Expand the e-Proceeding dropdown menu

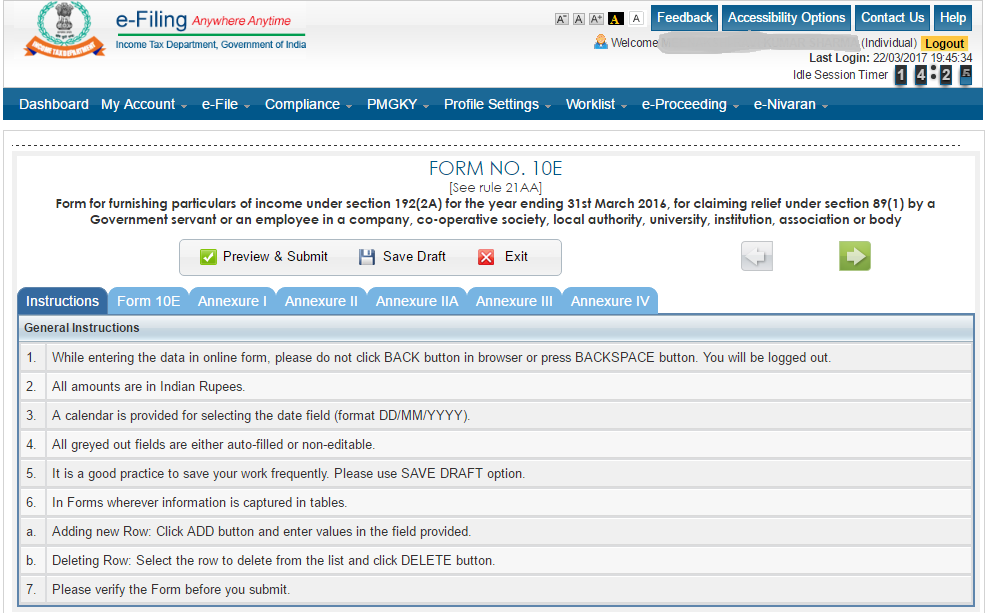(690, 104)
